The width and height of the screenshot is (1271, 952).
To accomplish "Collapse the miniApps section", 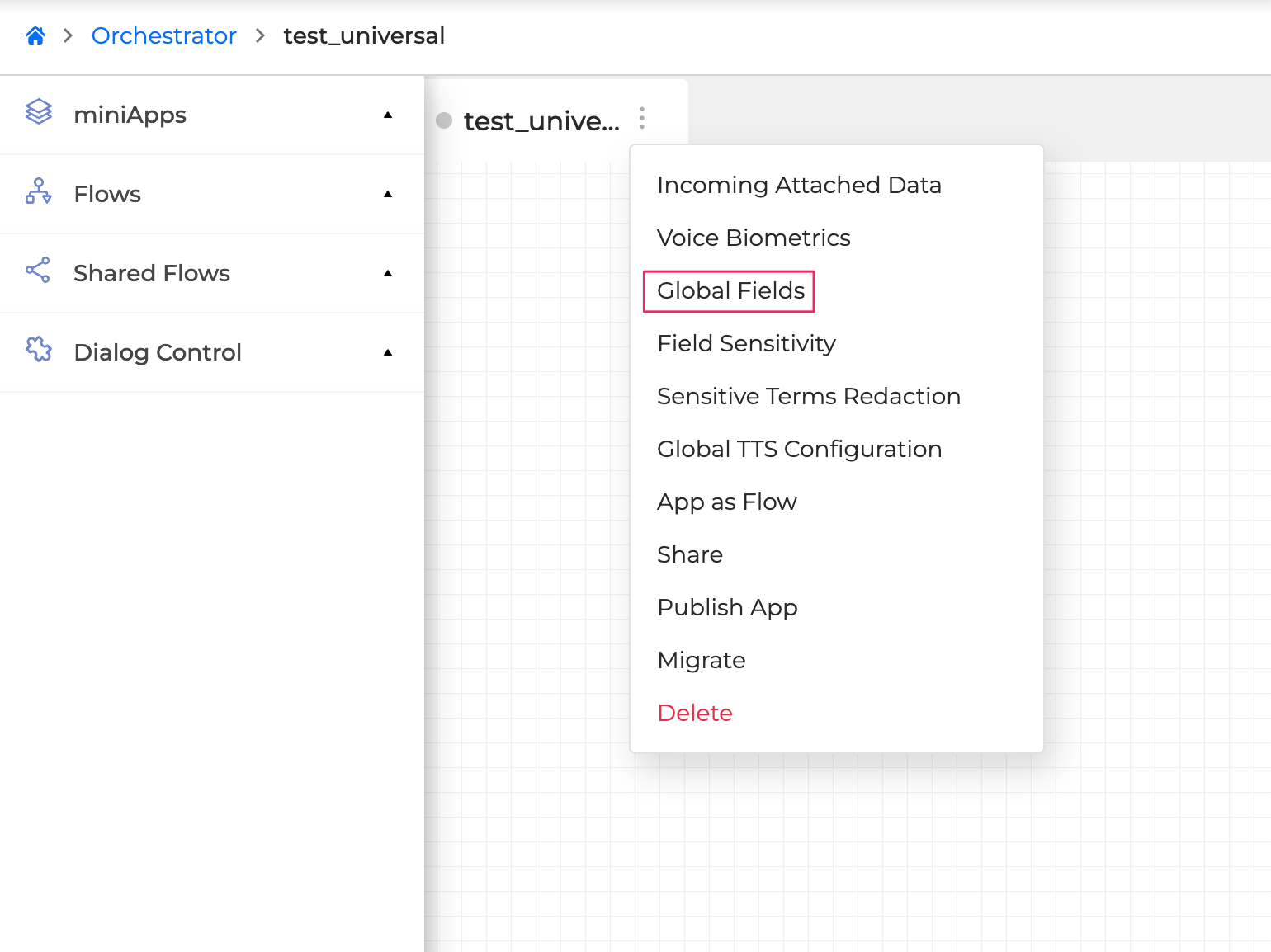I will pyautogui.click(x=388, y=115).
